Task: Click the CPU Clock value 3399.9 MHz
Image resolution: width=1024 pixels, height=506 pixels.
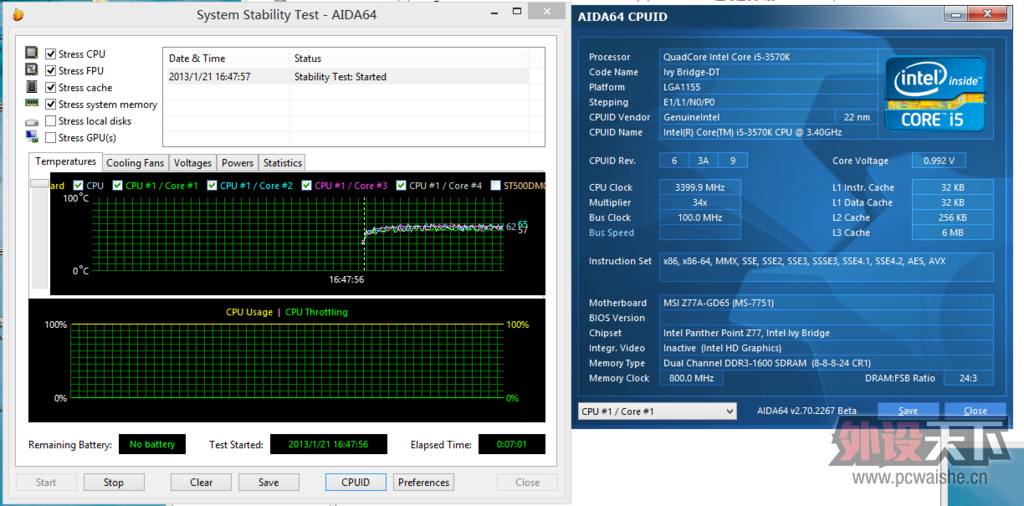Action: [x=699, y=187]
